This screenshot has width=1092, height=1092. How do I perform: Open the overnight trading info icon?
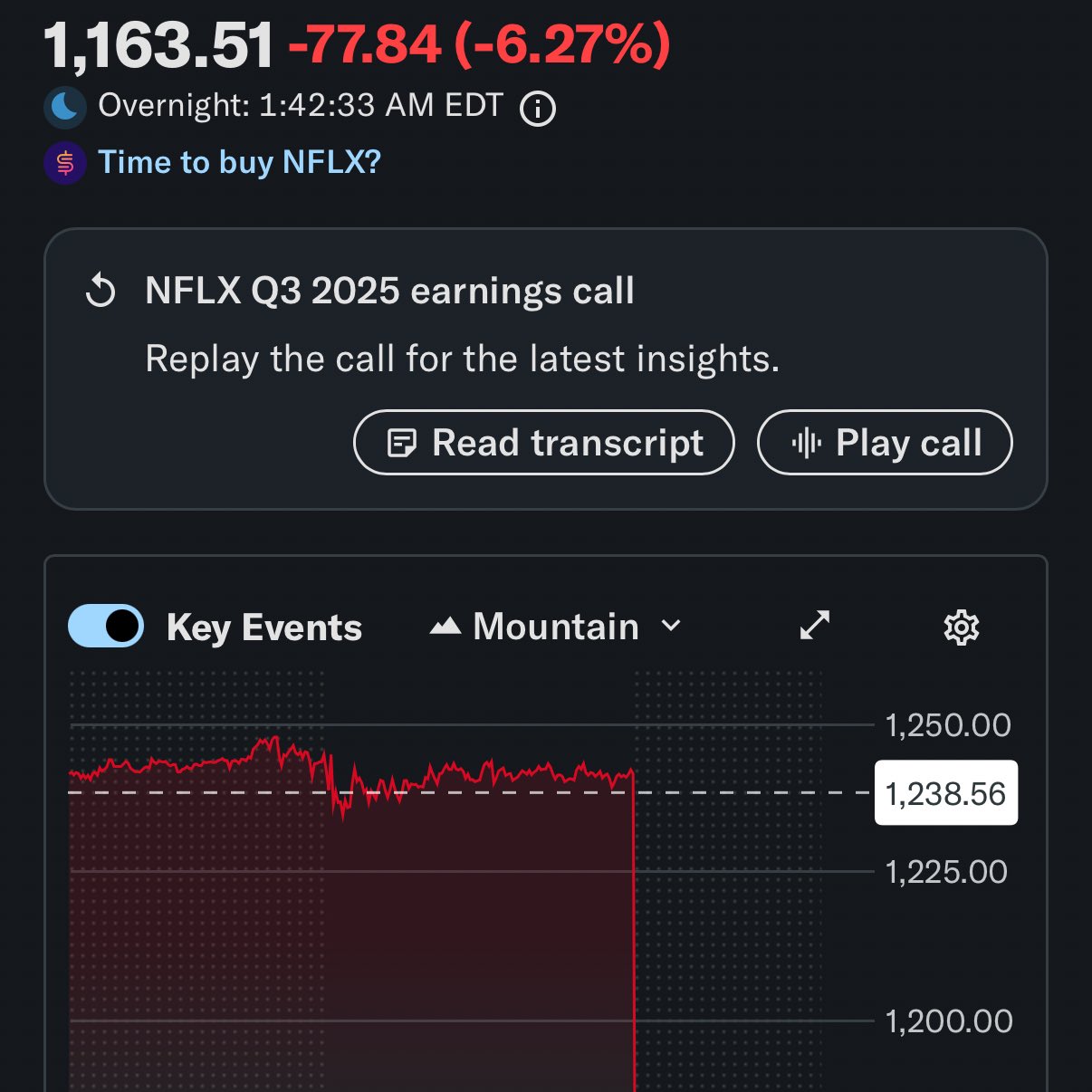(538, 109)
